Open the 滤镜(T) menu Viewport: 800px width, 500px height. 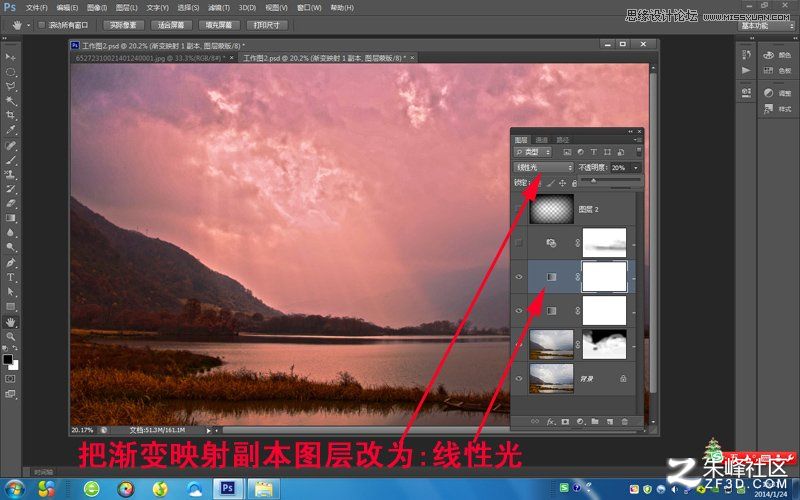click(219, 8)
